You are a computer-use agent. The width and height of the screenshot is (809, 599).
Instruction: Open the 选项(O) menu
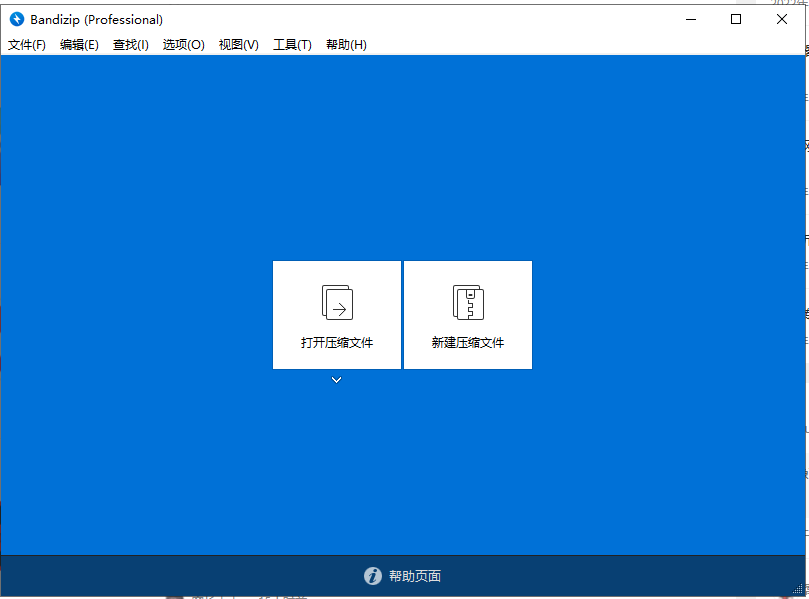tap(184, 45)
